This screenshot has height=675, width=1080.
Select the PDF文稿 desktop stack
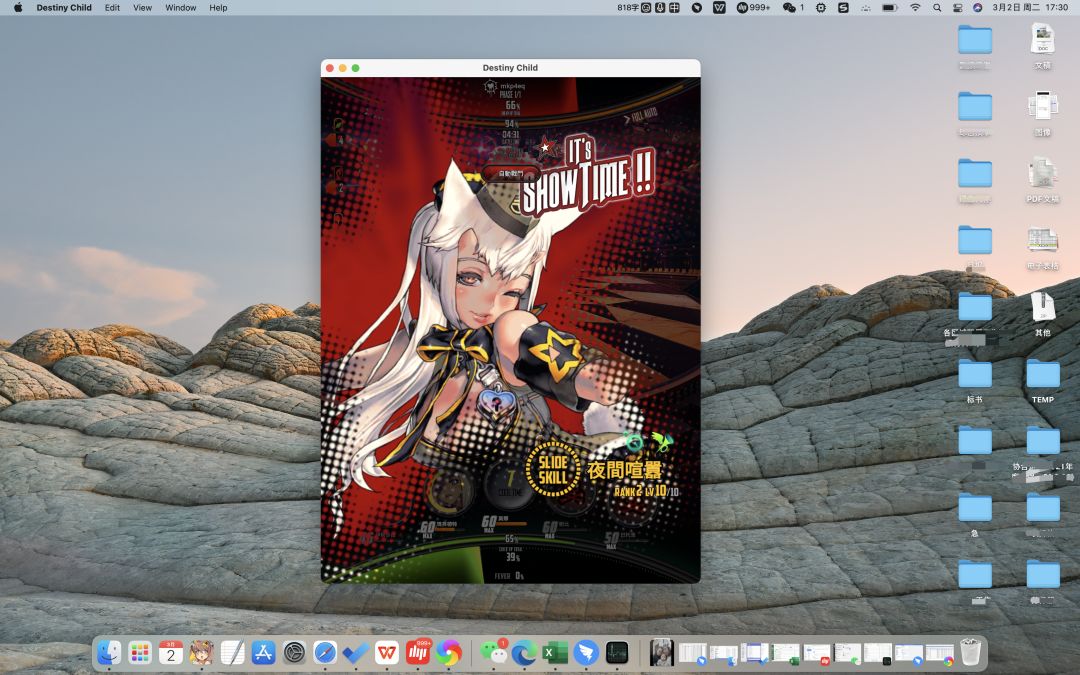click(1043, 180)
